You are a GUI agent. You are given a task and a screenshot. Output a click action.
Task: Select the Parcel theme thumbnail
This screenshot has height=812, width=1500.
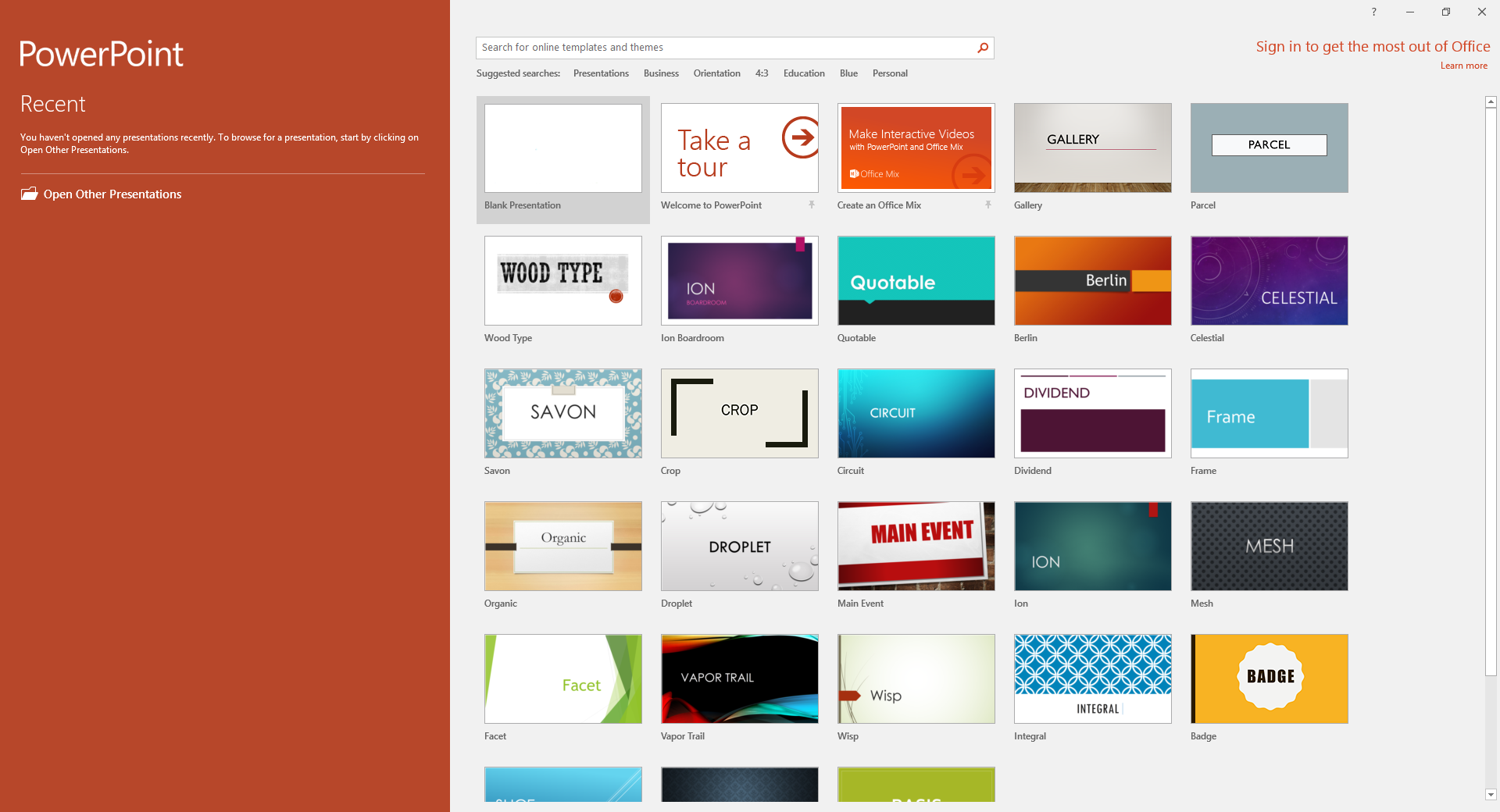pos(1270,148)
